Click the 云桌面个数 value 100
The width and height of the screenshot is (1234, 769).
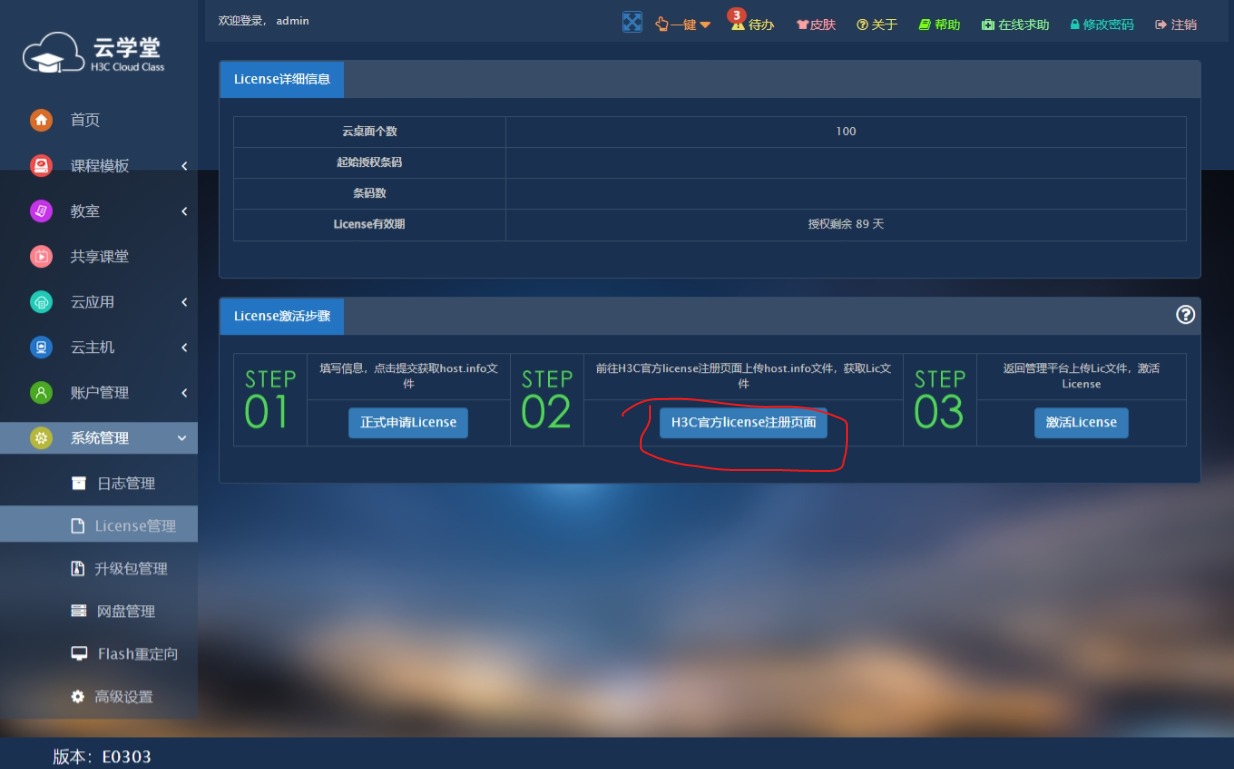click(846, 132)
